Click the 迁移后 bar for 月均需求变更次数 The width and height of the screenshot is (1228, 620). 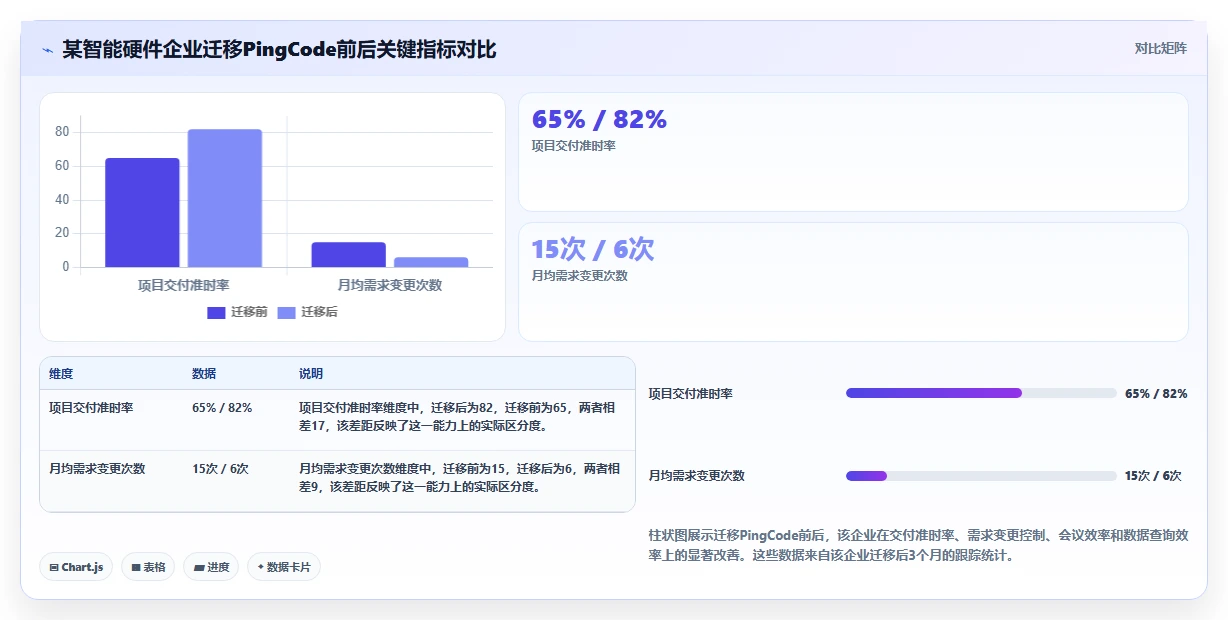[431, 262]
